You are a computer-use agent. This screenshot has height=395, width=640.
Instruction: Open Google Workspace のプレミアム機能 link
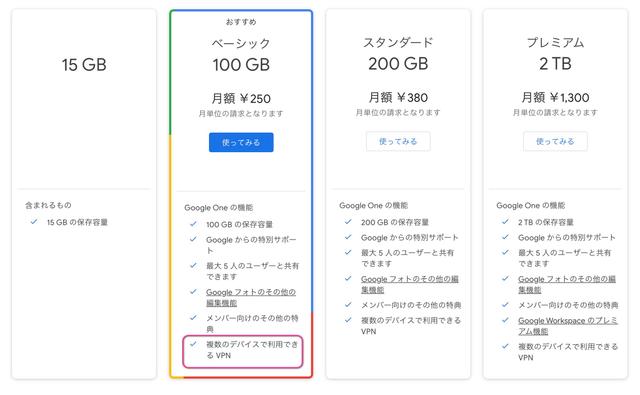tap(568, 326)
